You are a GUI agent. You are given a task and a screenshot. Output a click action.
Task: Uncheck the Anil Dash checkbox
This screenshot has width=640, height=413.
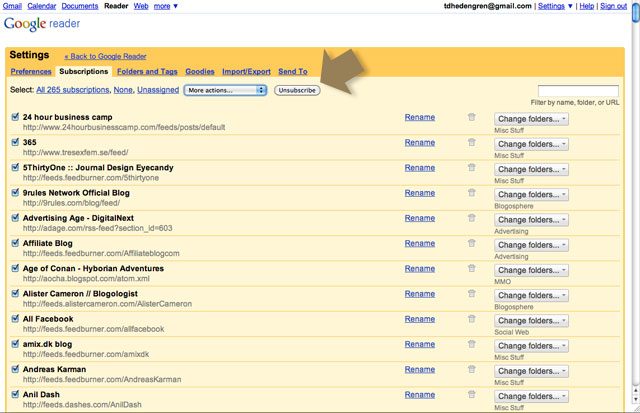pyautogui.click(x=15, y=394)
